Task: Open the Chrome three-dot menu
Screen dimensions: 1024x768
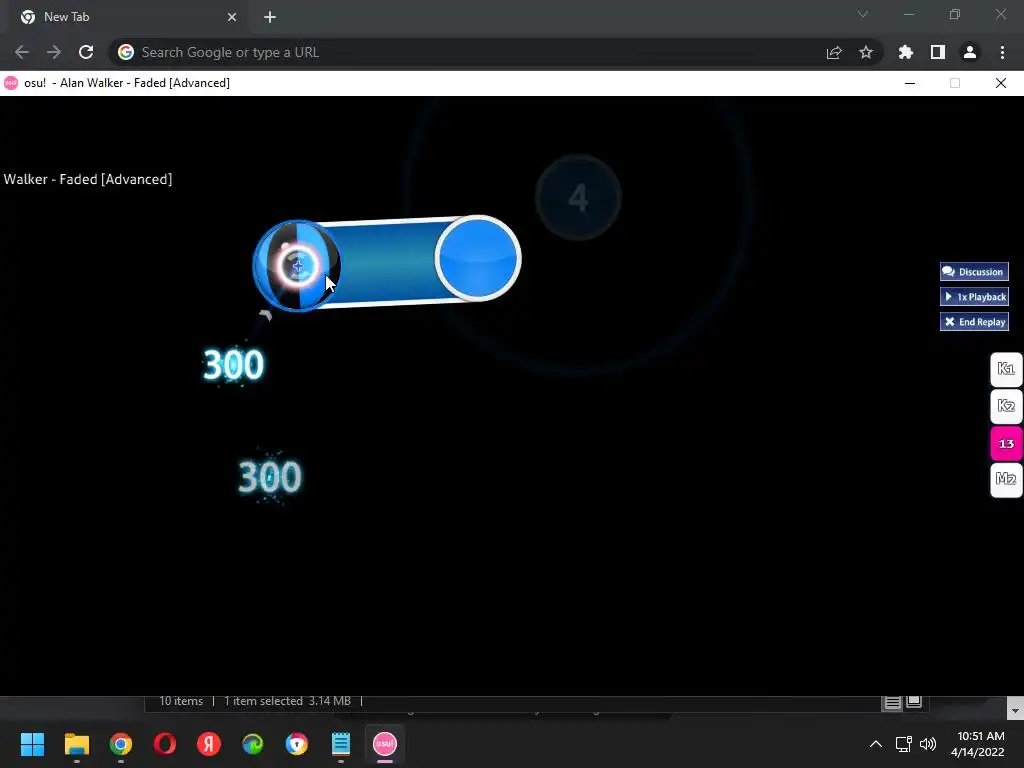Action: point(1002,52)
